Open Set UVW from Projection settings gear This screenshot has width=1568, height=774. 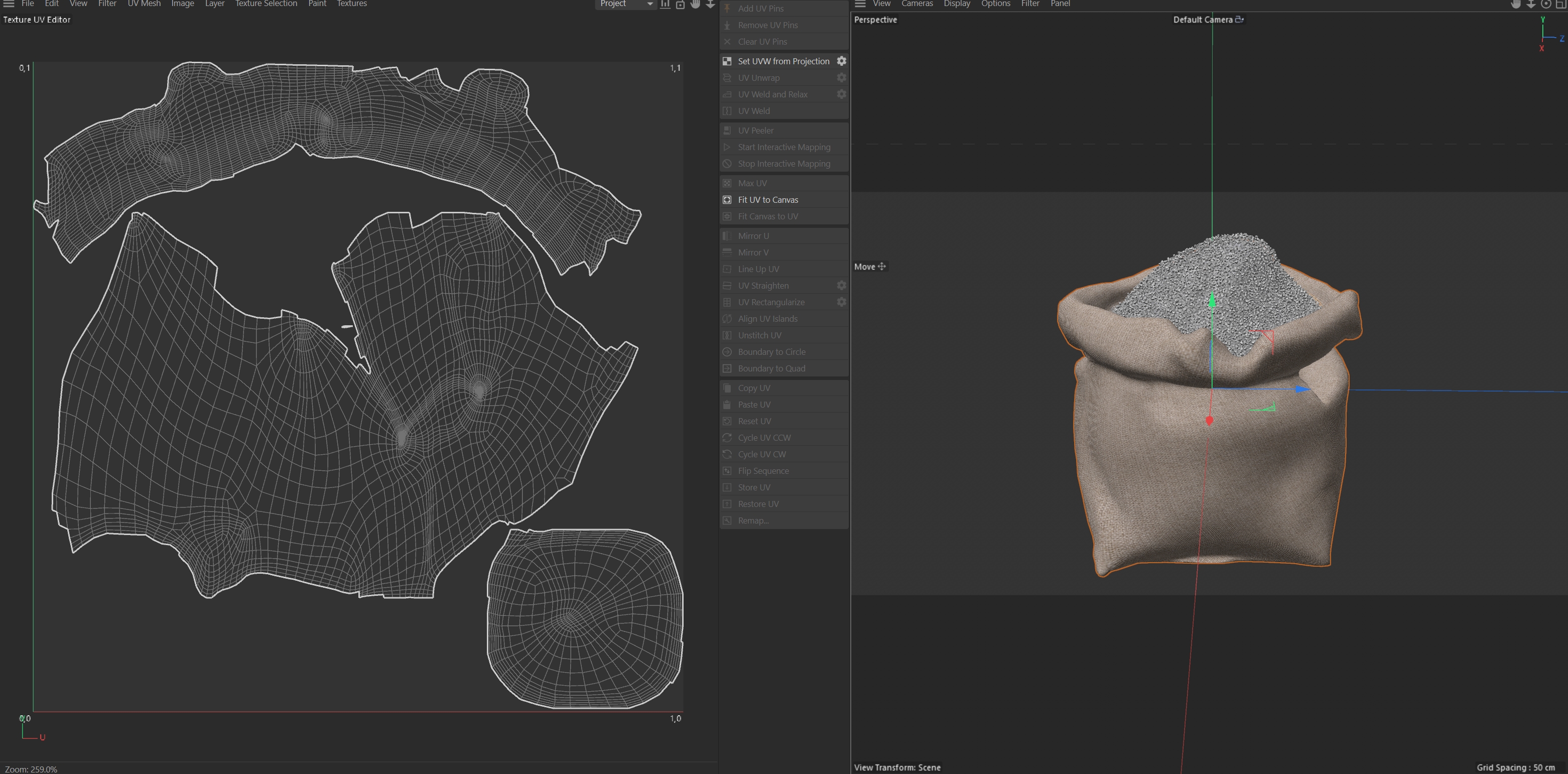841,61
